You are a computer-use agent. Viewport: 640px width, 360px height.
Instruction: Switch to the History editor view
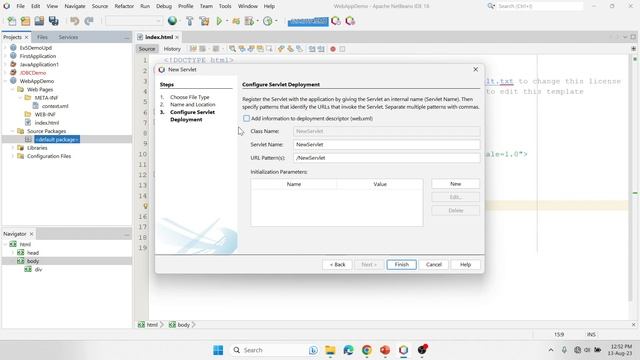coord(172,49)
